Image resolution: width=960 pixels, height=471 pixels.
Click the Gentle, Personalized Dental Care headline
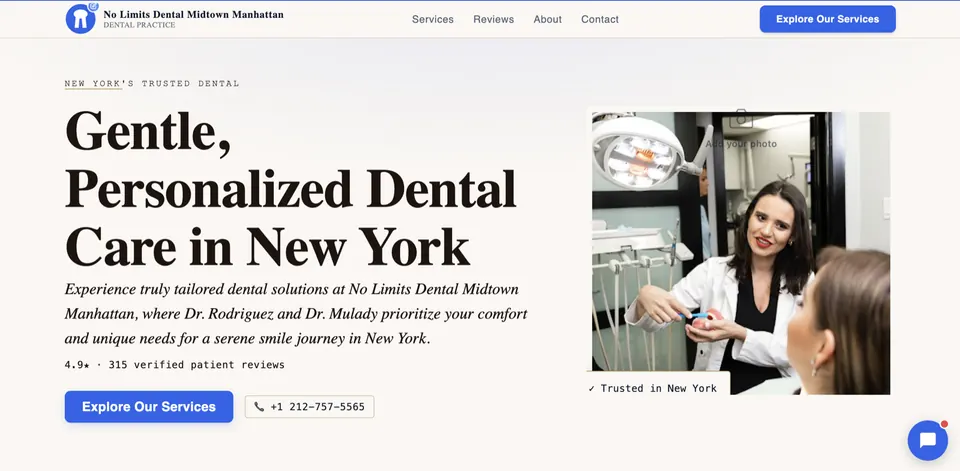[291, 188]
